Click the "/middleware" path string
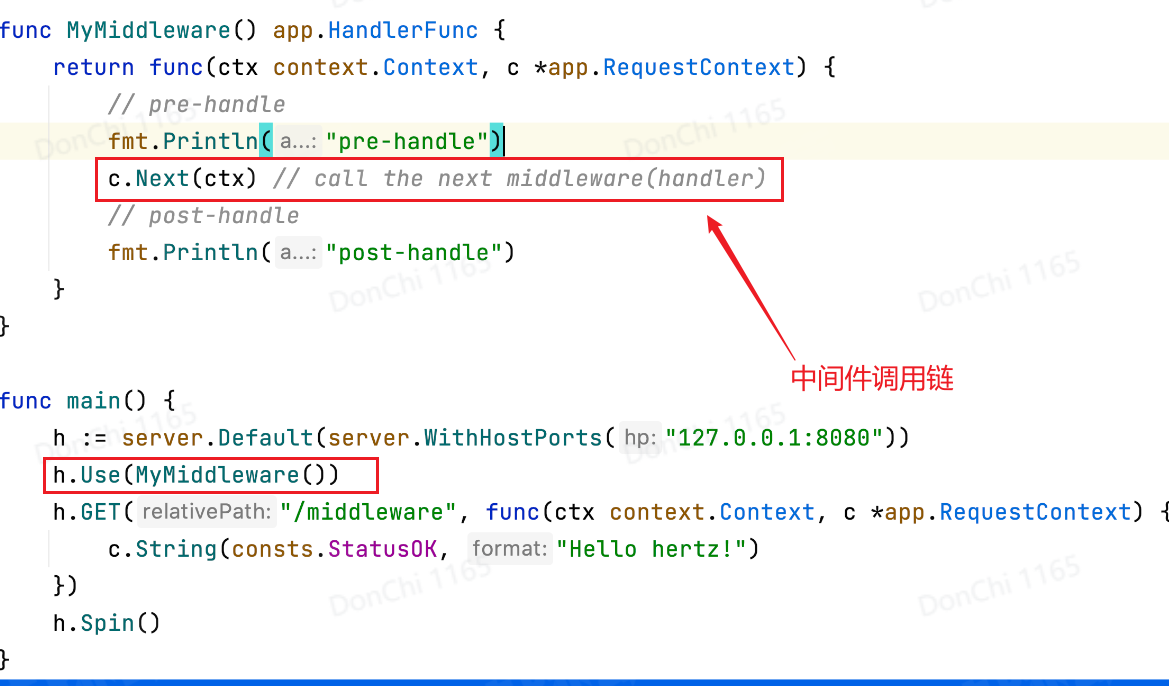This screenshot has height=686, width=1169. 368,512
